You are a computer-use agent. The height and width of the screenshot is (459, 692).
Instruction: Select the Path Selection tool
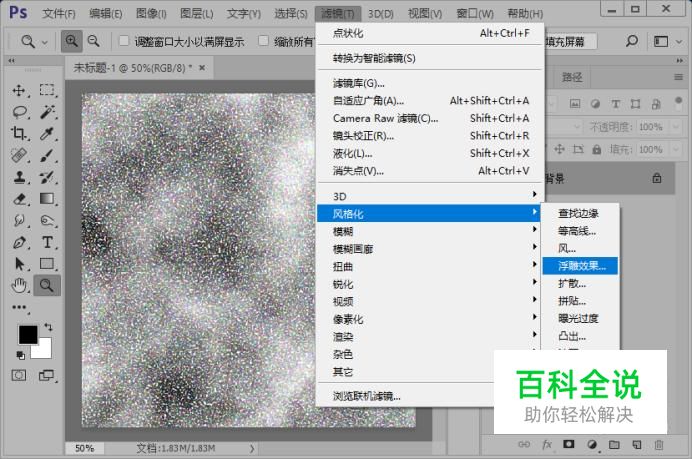click(19, 264)
